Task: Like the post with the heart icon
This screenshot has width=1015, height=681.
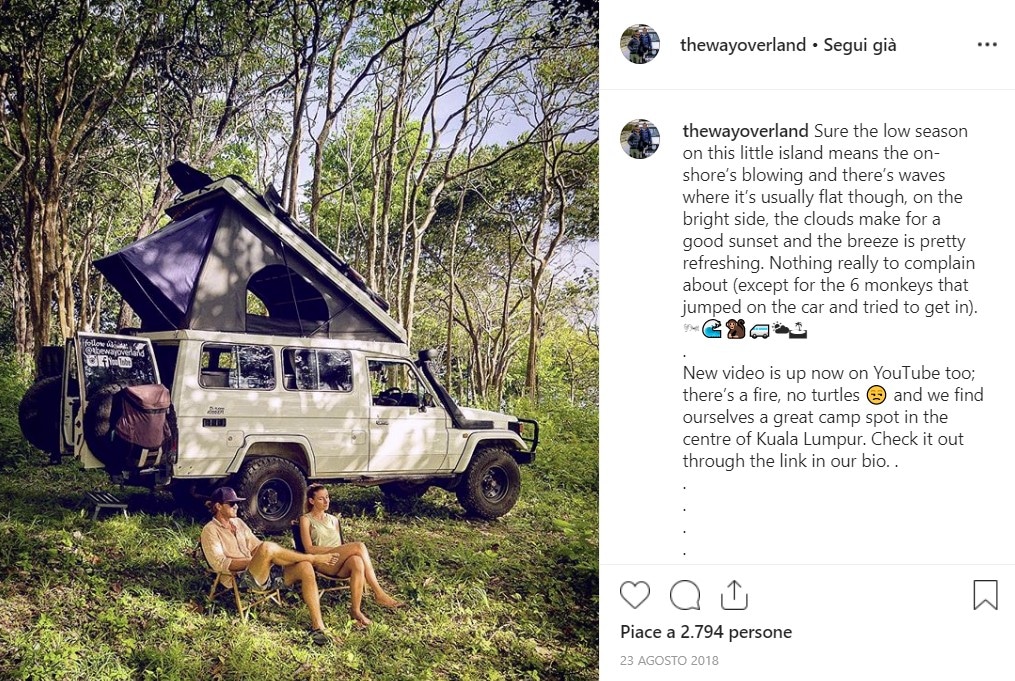Action: click(x=634, y=594)
